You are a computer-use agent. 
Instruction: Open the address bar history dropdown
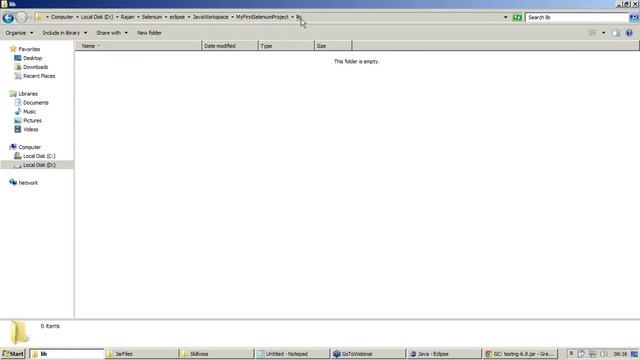[x=506, y=17]
